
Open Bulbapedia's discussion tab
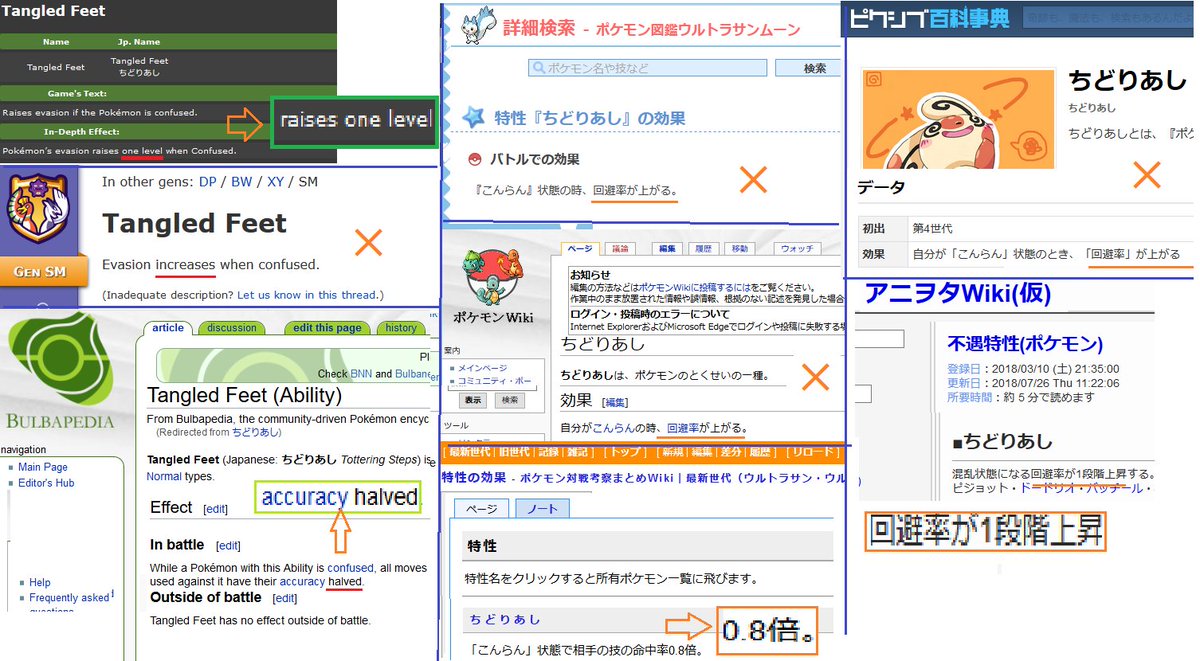[x=232, y=328]
